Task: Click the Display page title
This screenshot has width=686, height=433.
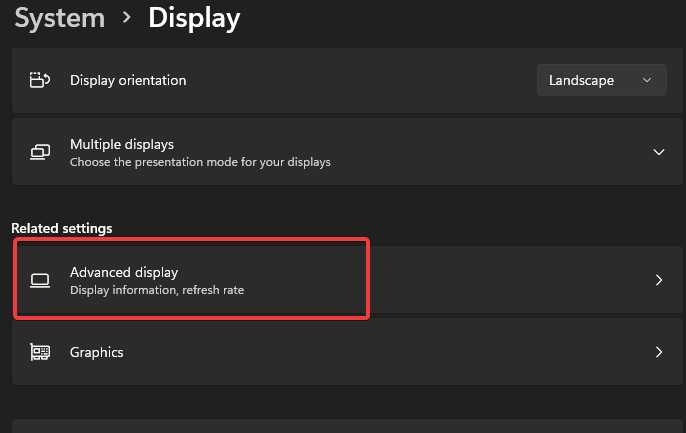Action: pos(194,18)
